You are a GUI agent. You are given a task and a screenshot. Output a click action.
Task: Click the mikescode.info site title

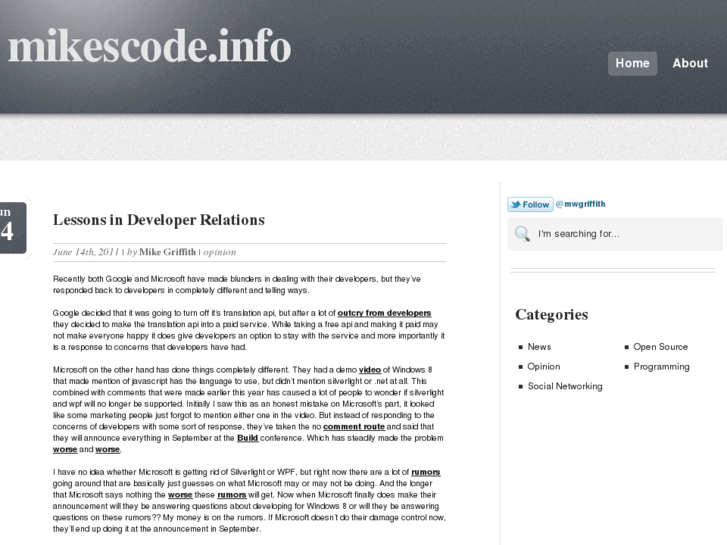pyautogui.click(x=149, y=45)
